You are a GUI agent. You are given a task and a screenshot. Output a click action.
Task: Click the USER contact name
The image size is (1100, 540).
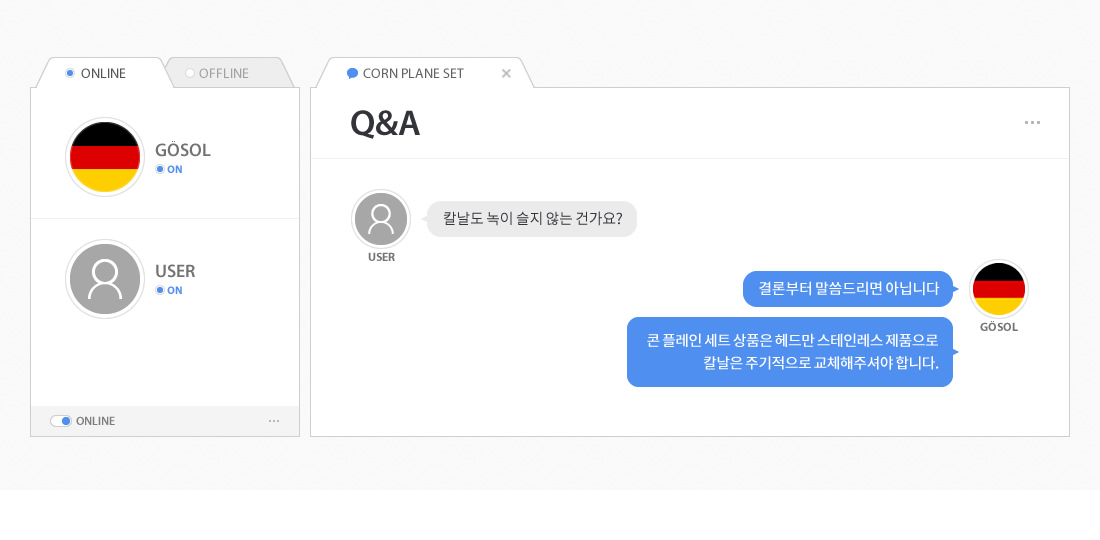[x=175, y=271]
